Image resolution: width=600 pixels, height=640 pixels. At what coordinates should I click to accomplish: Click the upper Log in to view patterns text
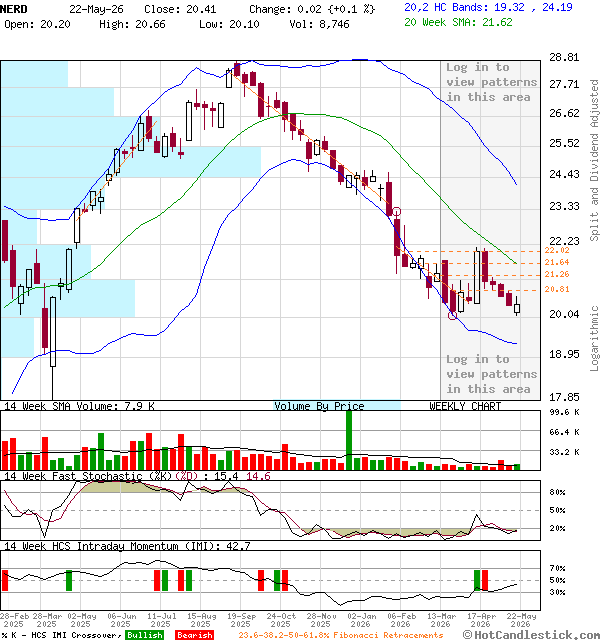pos(491,82)
